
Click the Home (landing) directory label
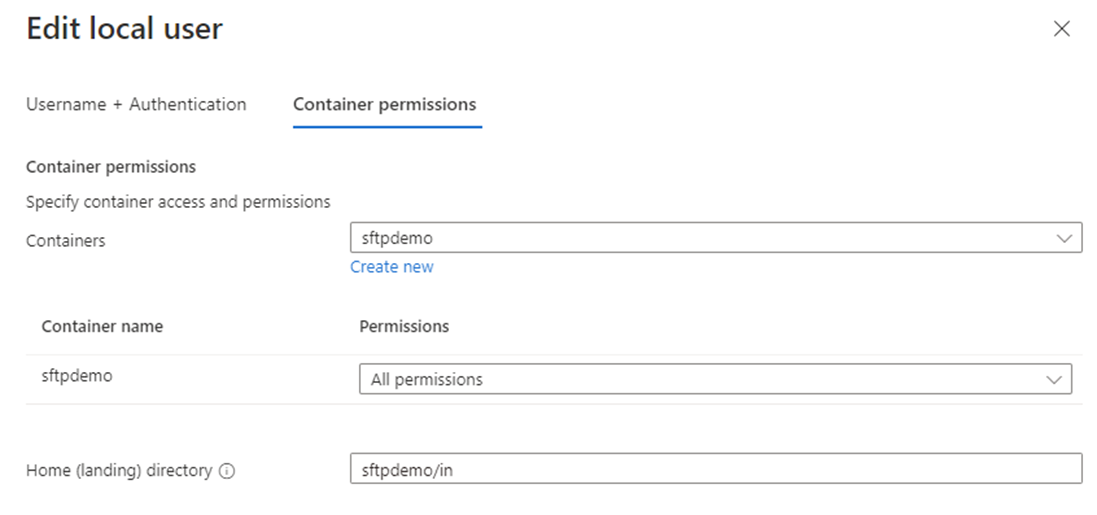tap(119, 471)
